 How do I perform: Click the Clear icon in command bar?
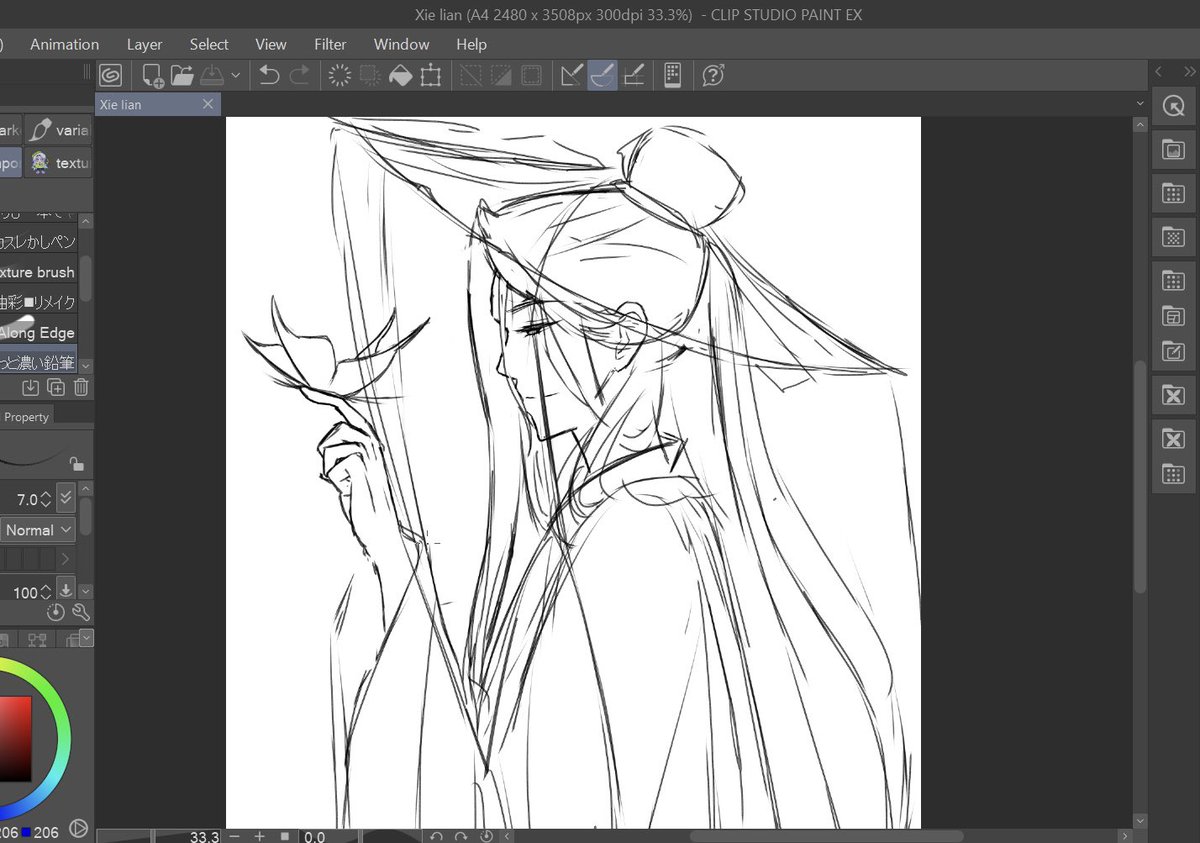pyautogui.click(x=340, y=75)
